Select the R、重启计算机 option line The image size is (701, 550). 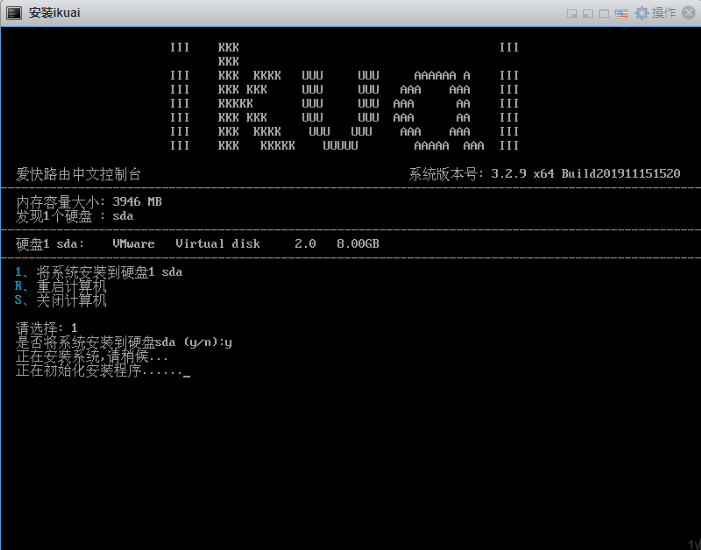click(60, 286)
